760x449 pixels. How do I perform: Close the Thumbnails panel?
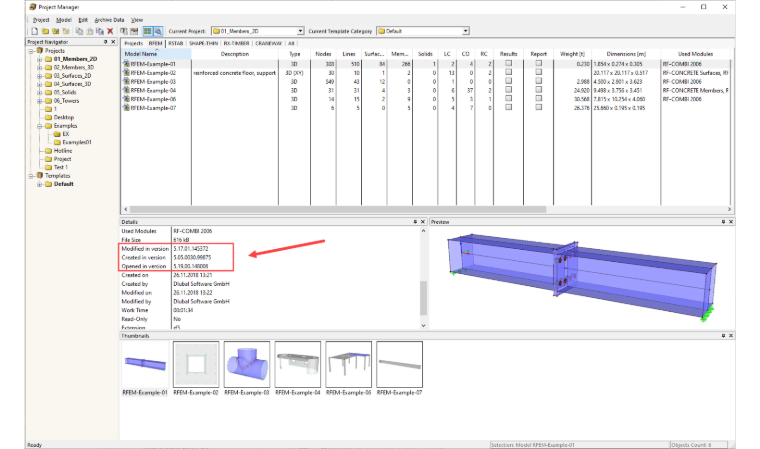pos(731,336)
